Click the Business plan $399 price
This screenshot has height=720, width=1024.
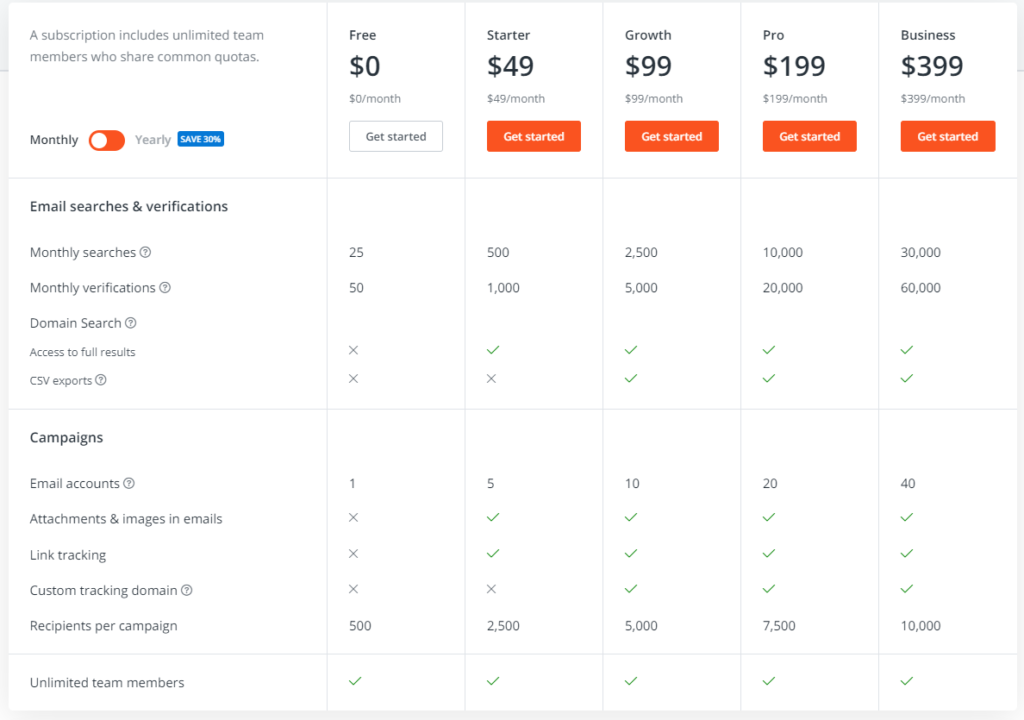click(x=932, y=66)
